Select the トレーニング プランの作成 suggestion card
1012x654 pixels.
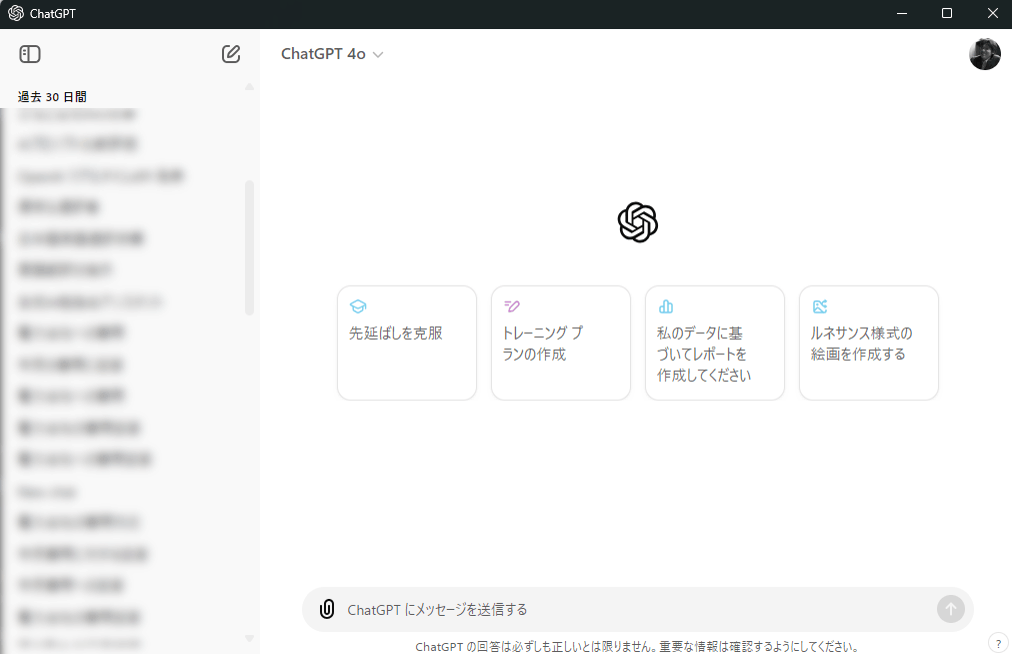pos(561,343)
